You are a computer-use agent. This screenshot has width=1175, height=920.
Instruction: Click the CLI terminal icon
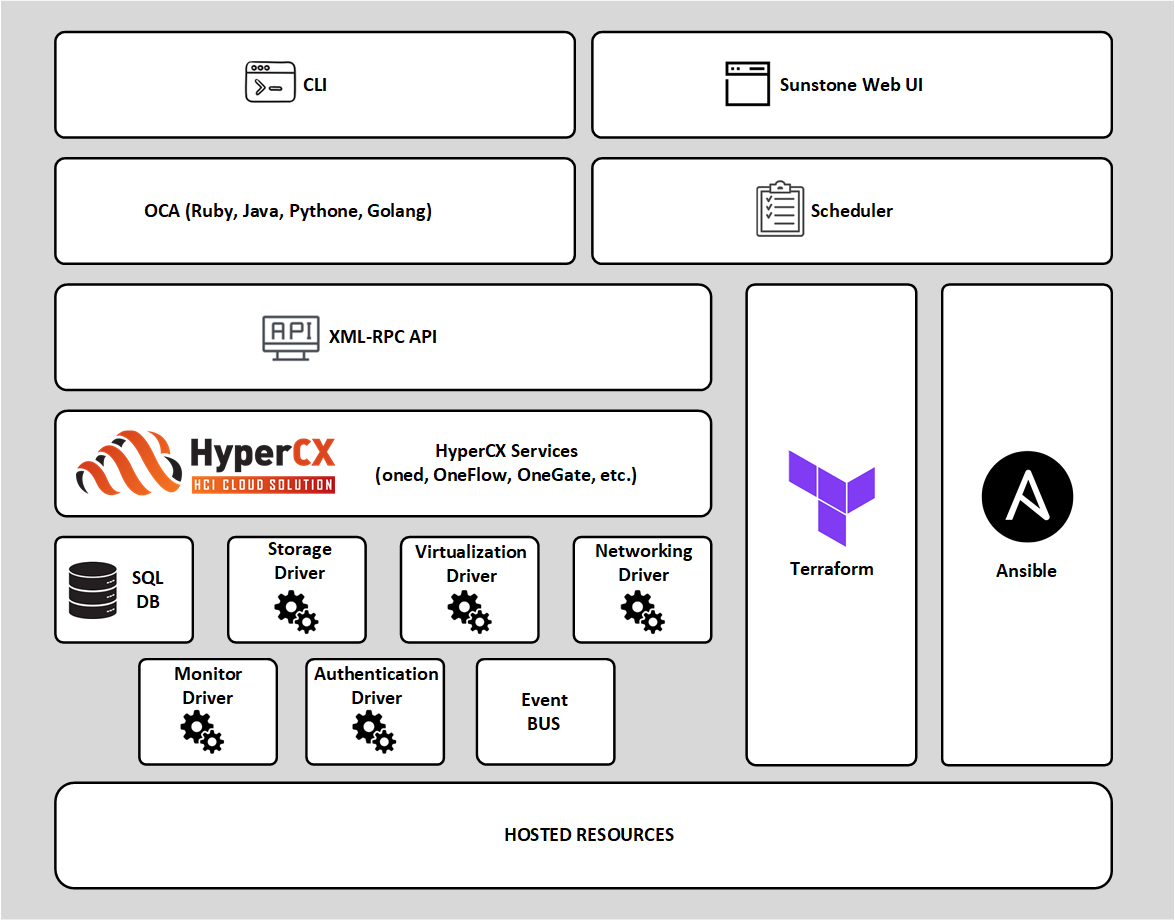[270, 82]
